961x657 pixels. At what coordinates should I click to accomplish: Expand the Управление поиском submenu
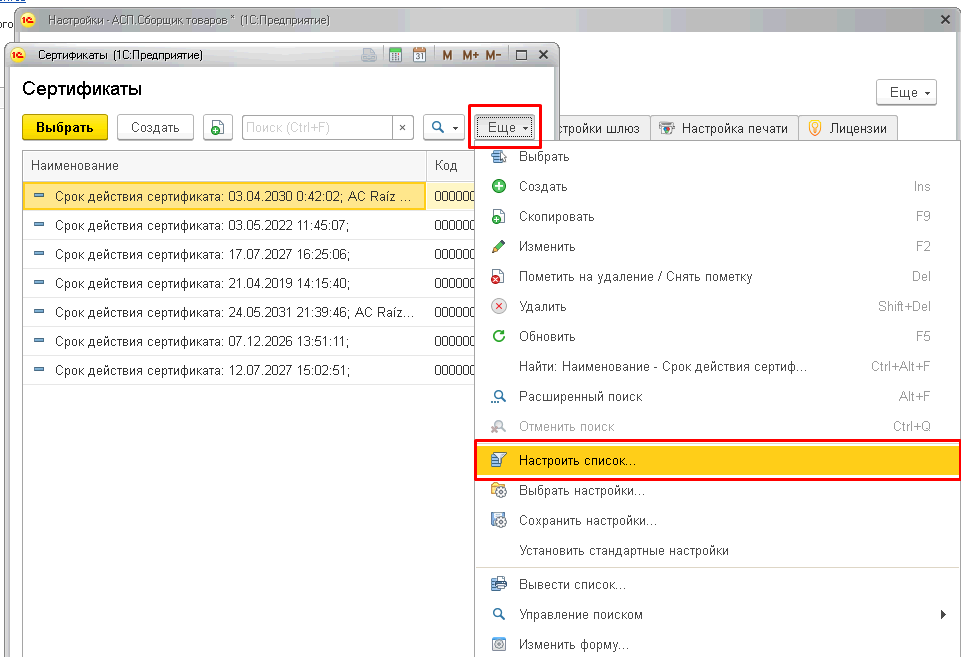(x=717, y=615)
